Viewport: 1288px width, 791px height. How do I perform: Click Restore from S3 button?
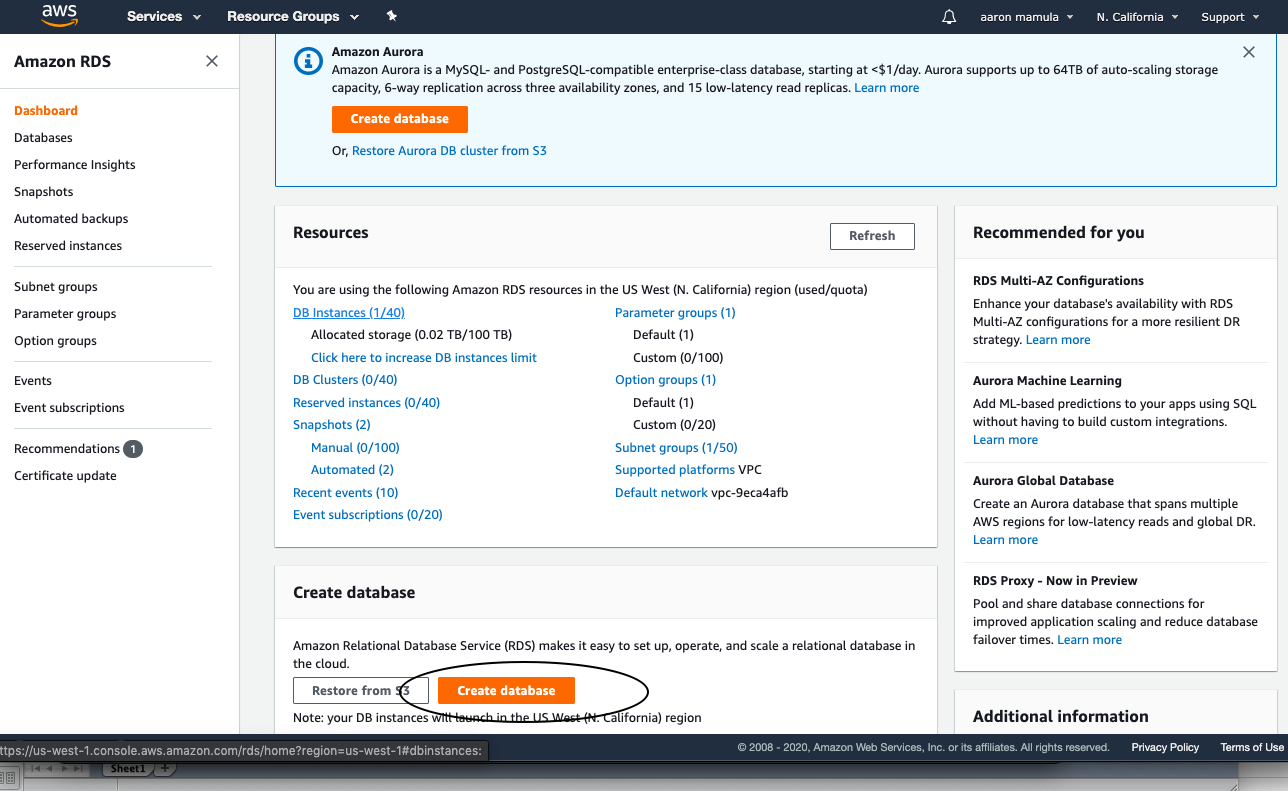tap(361, 691)
